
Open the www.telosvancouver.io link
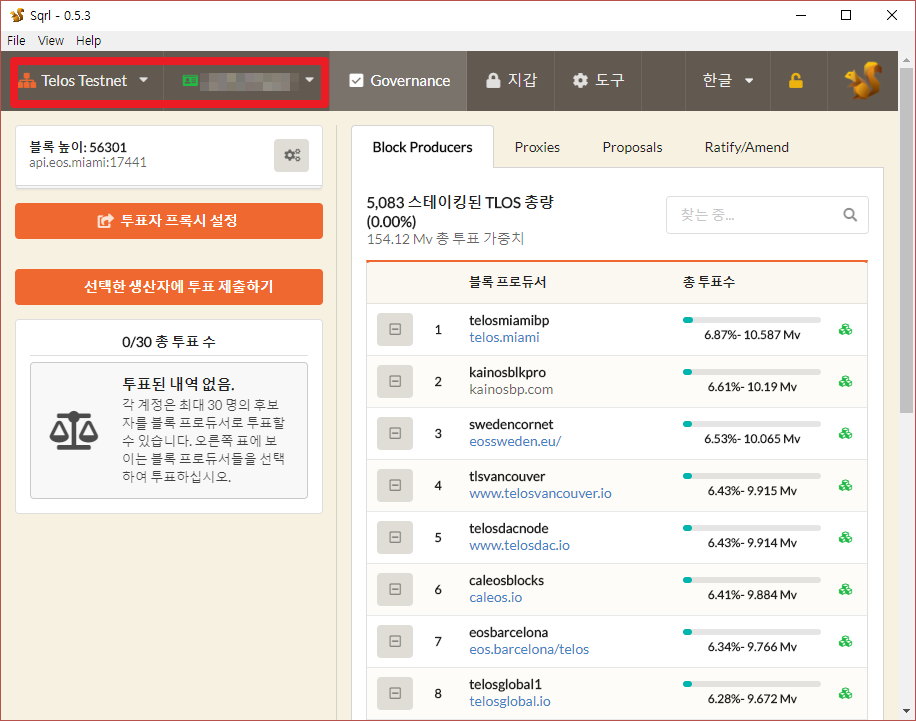[x=540, y=494]
